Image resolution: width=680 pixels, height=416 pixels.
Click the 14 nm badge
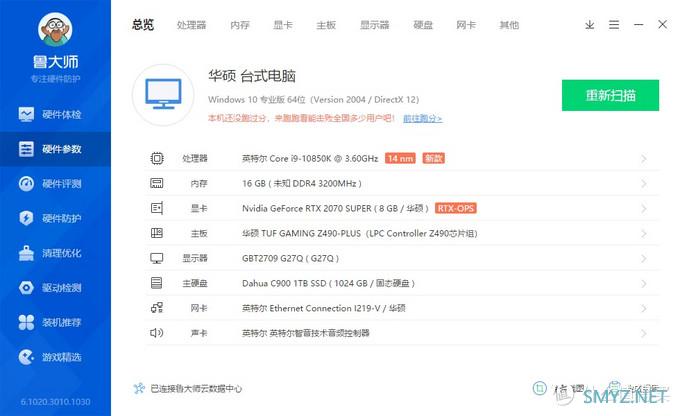point(400,158)
